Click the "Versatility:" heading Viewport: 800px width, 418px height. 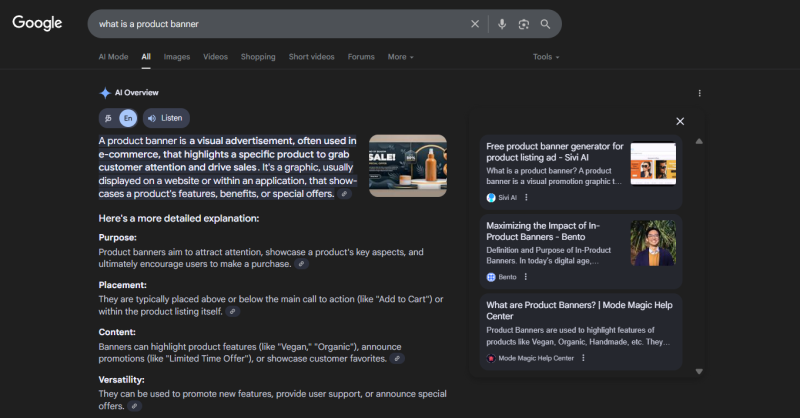(x=121, y=380)
